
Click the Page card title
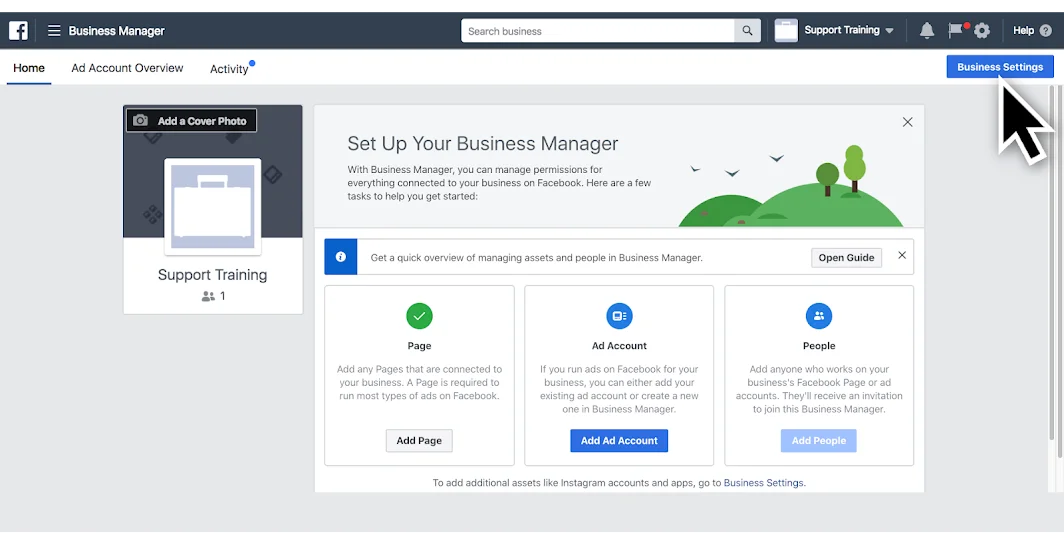click(419, 345)
